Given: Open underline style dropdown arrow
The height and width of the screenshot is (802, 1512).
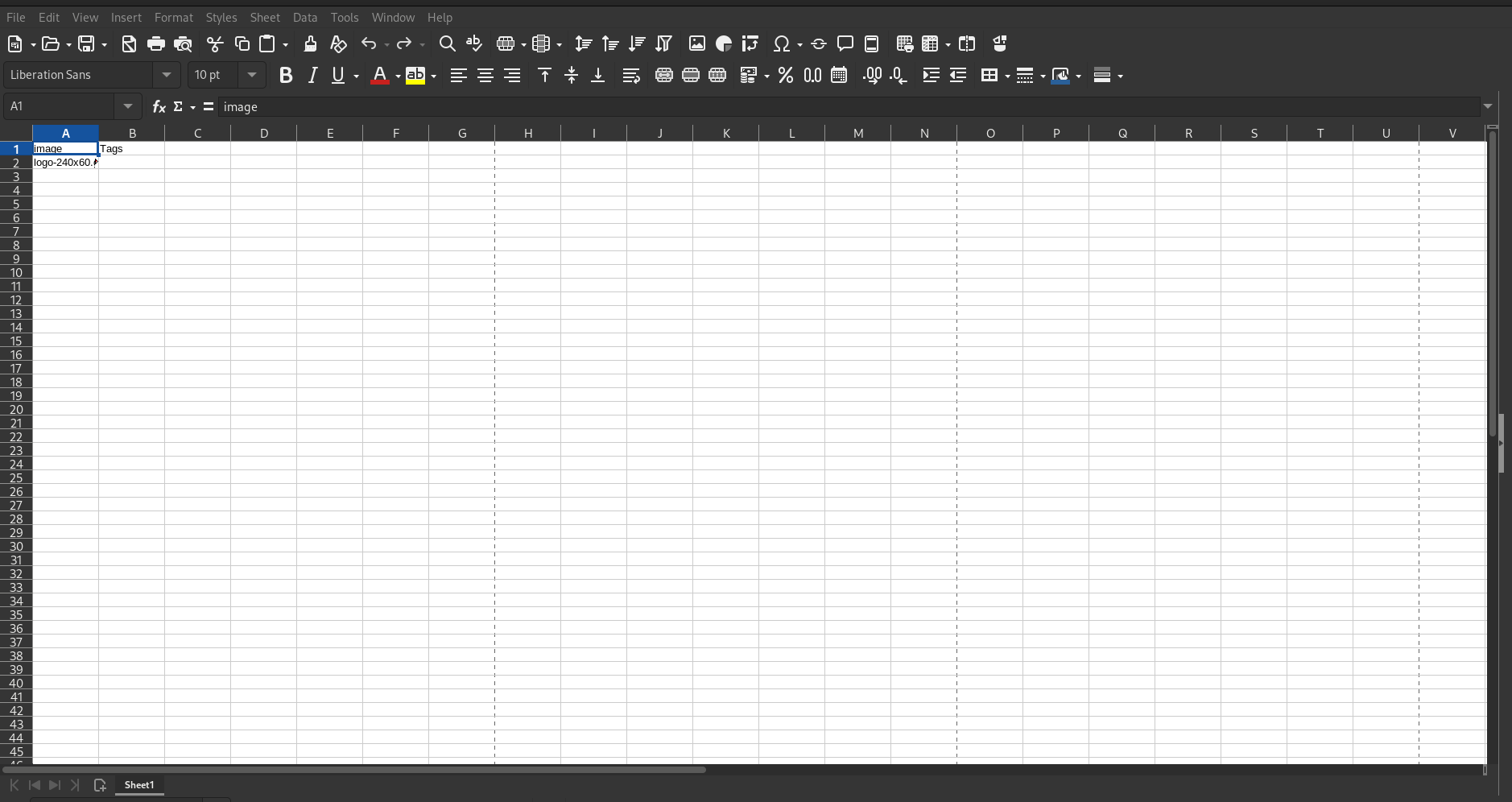Looking at the screenshot, I should tap(356, 76).
